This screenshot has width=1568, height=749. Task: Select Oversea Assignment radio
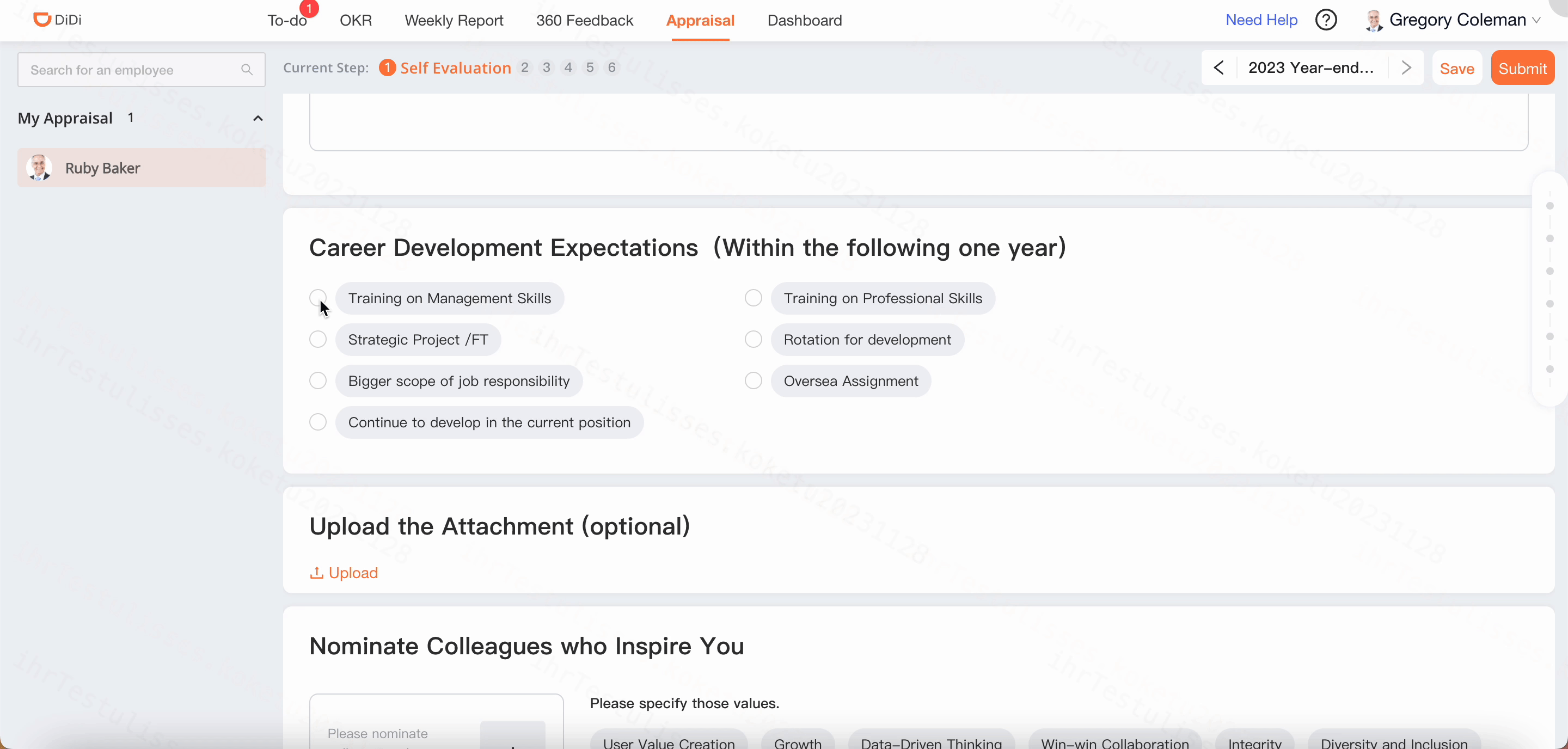coord(754,380)
